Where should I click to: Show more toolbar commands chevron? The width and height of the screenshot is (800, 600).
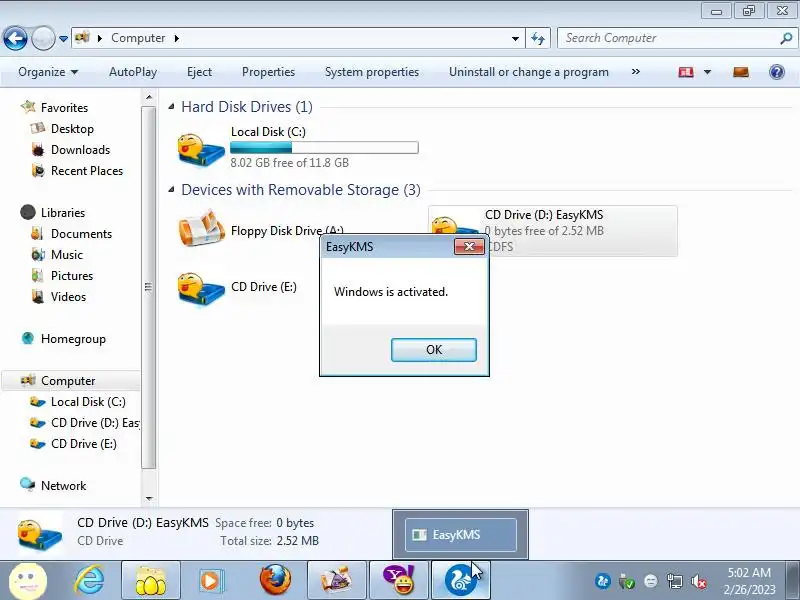(636, 72)
